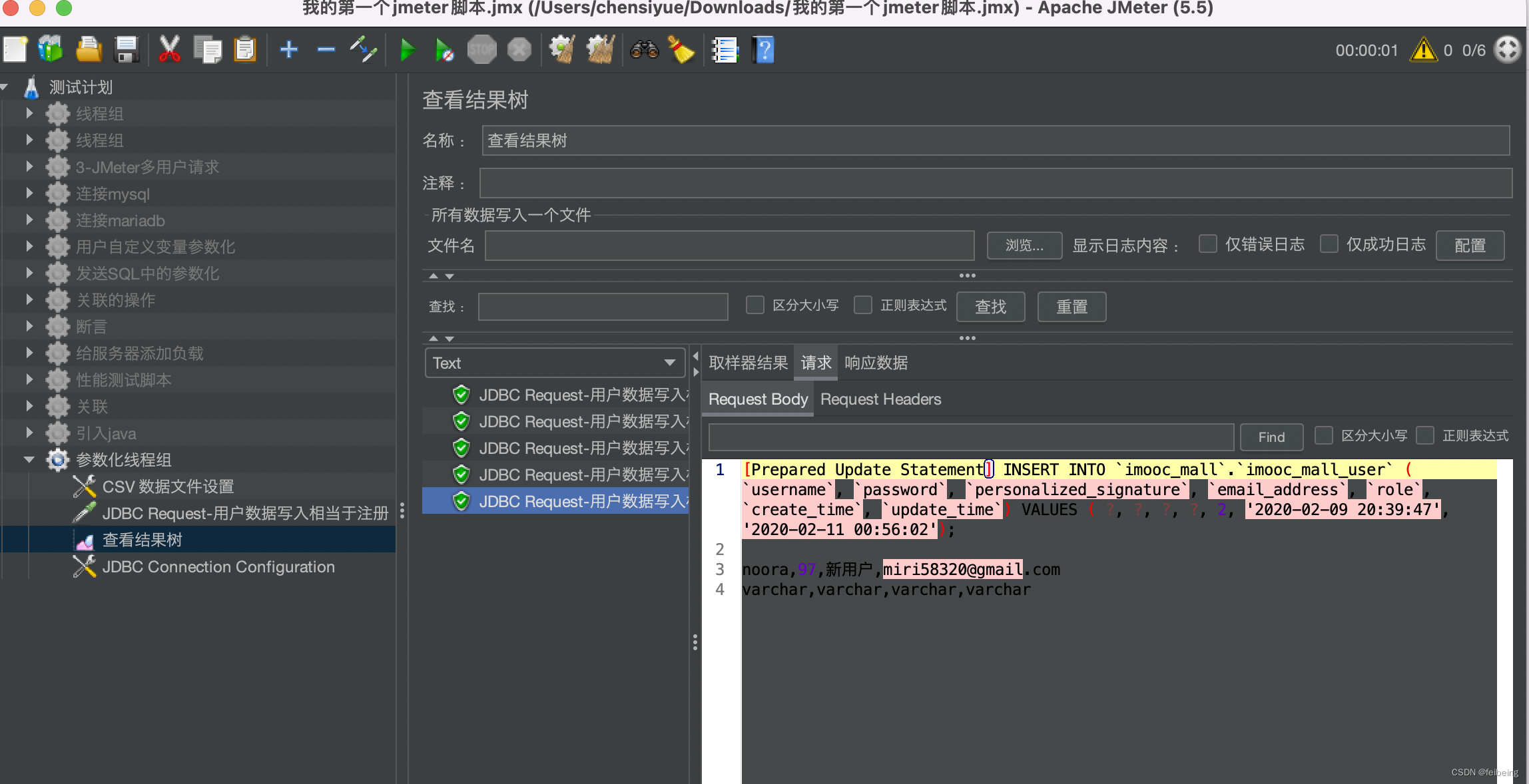Click Start no pauses icon
Viewport: 1529px width, 784px height.
[444, 50]
